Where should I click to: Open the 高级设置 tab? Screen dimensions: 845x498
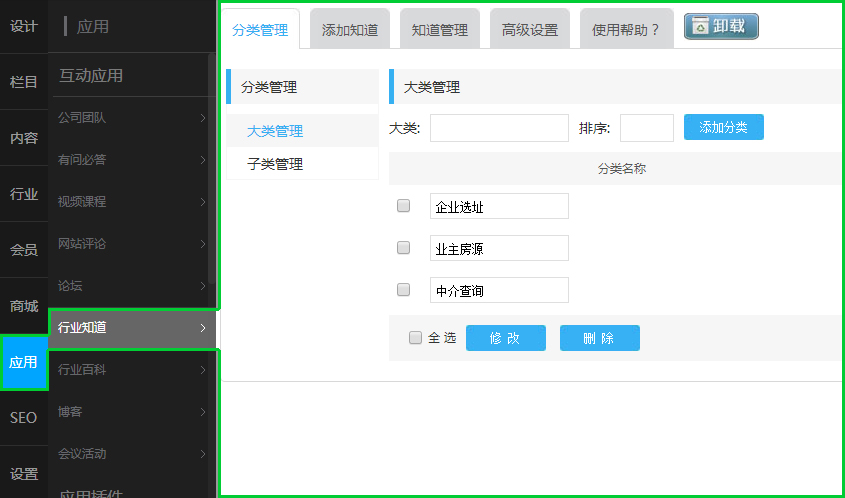[x=530, y=30]
